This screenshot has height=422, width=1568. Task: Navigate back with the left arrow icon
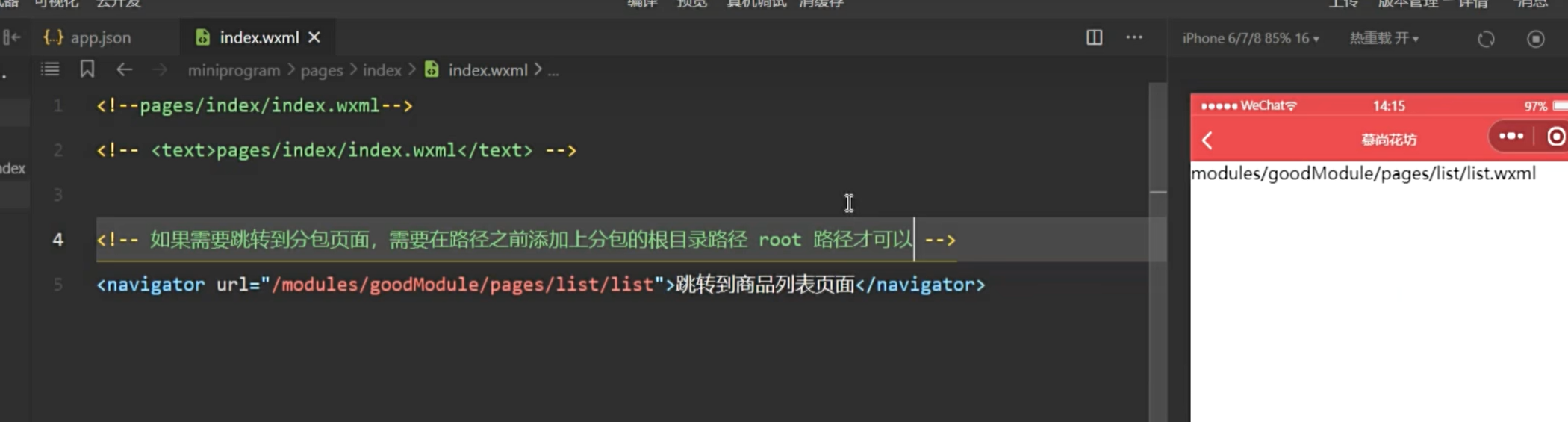(124, 69)
